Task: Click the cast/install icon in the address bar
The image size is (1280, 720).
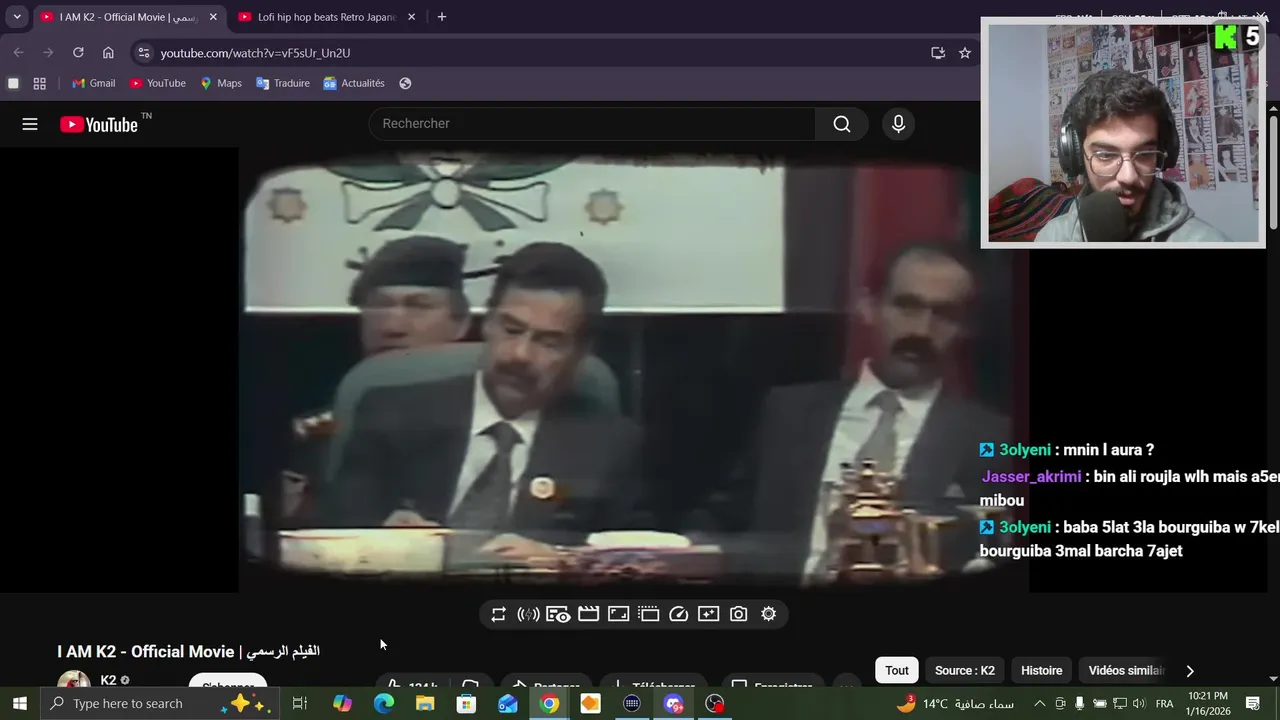Action: click(x=938, y=53)
